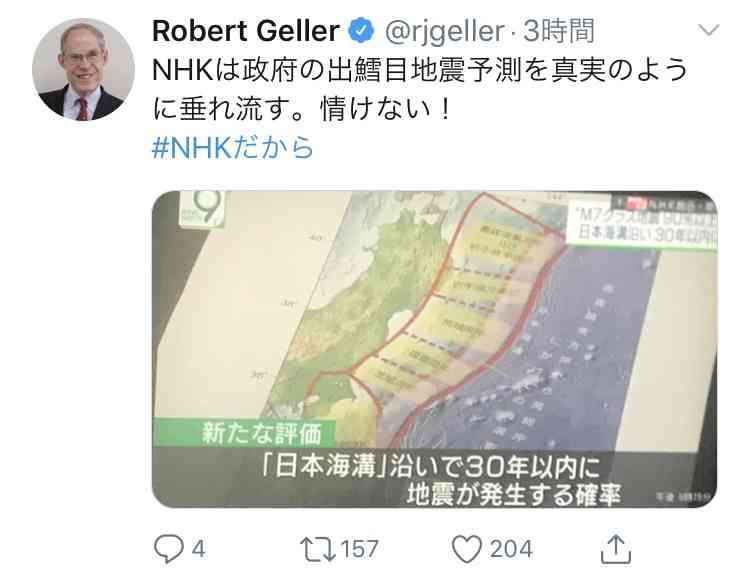Screen dimensions: 734x584
Task: Click the blue verified badge
Action: click(361, 30)
